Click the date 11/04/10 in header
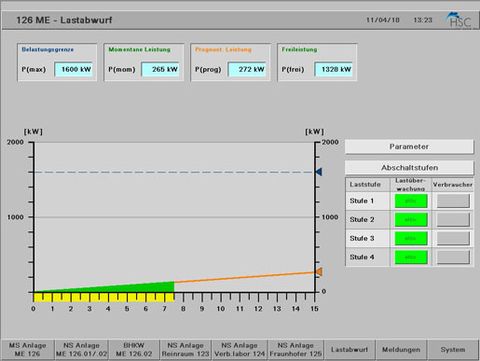Screen dimensions: 480x361 tap(383, 20)
